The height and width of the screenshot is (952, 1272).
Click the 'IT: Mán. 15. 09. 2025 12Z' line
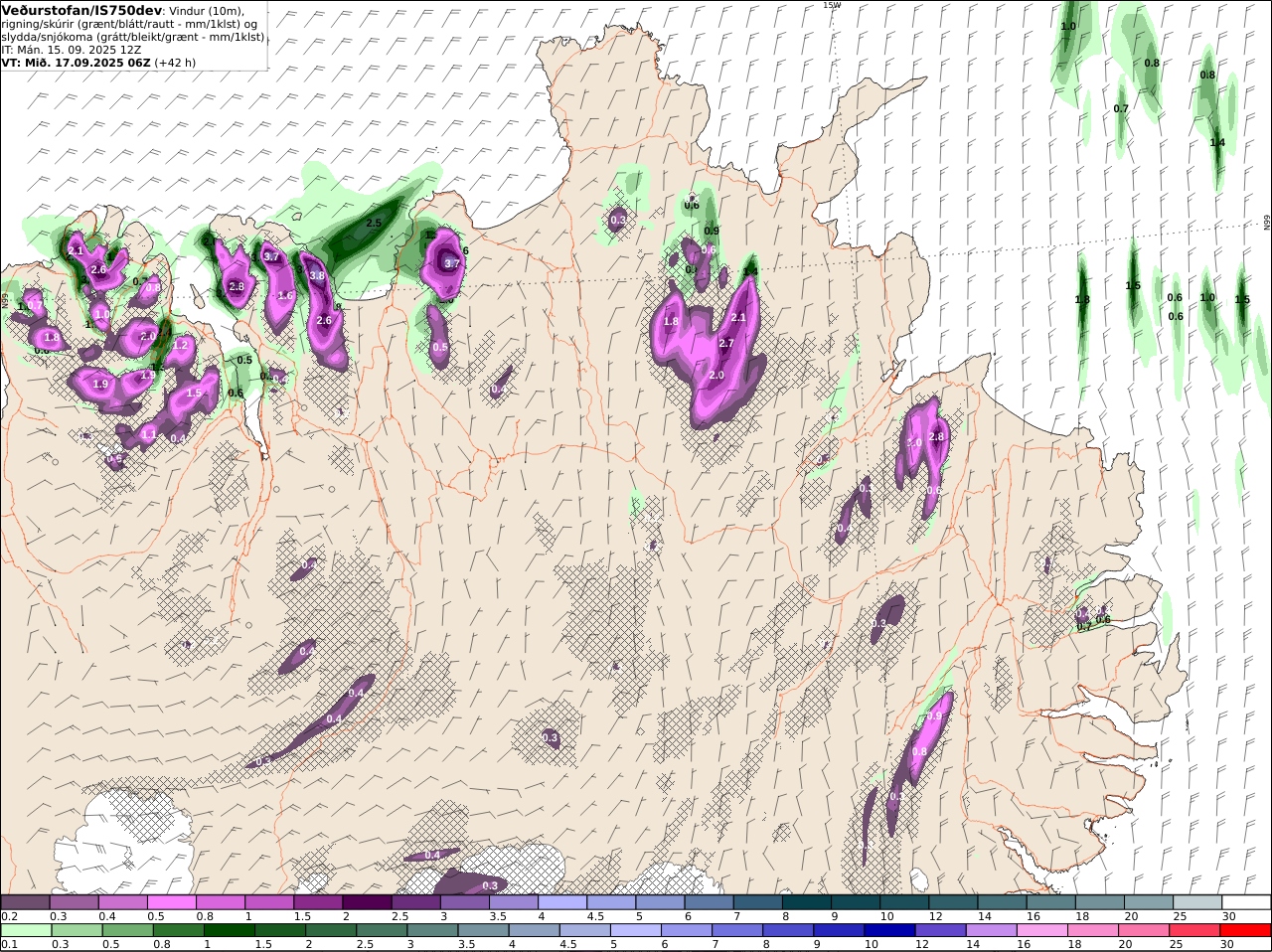pyautogui.click(x=72, y=49)
